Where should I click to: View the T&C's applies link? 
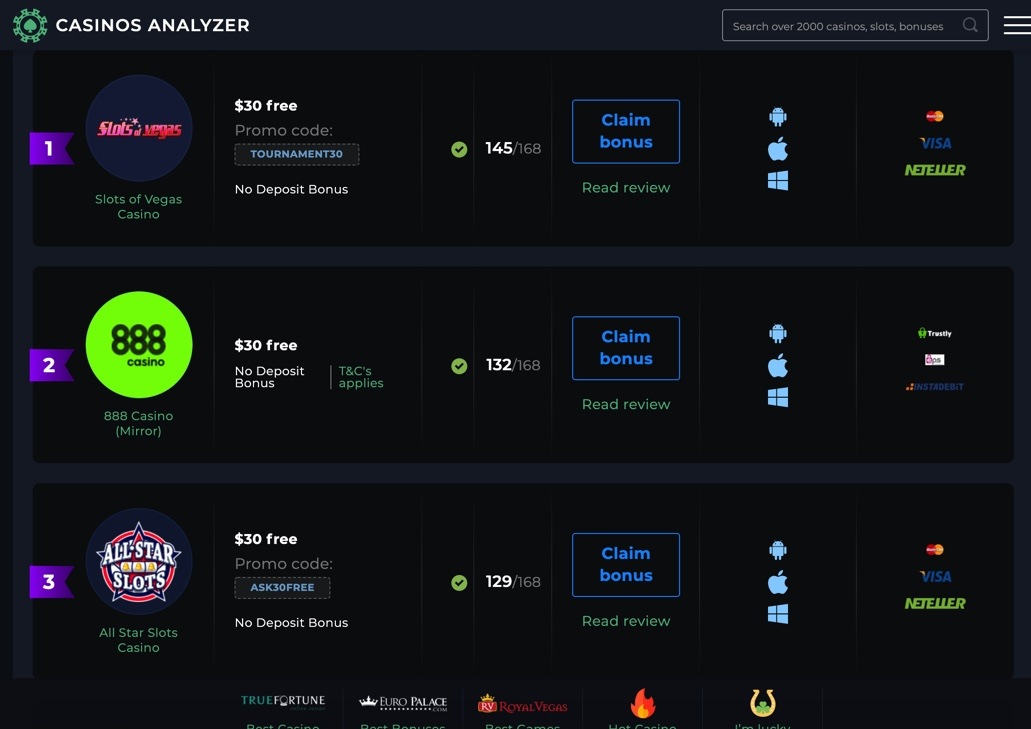click(361, 377)
